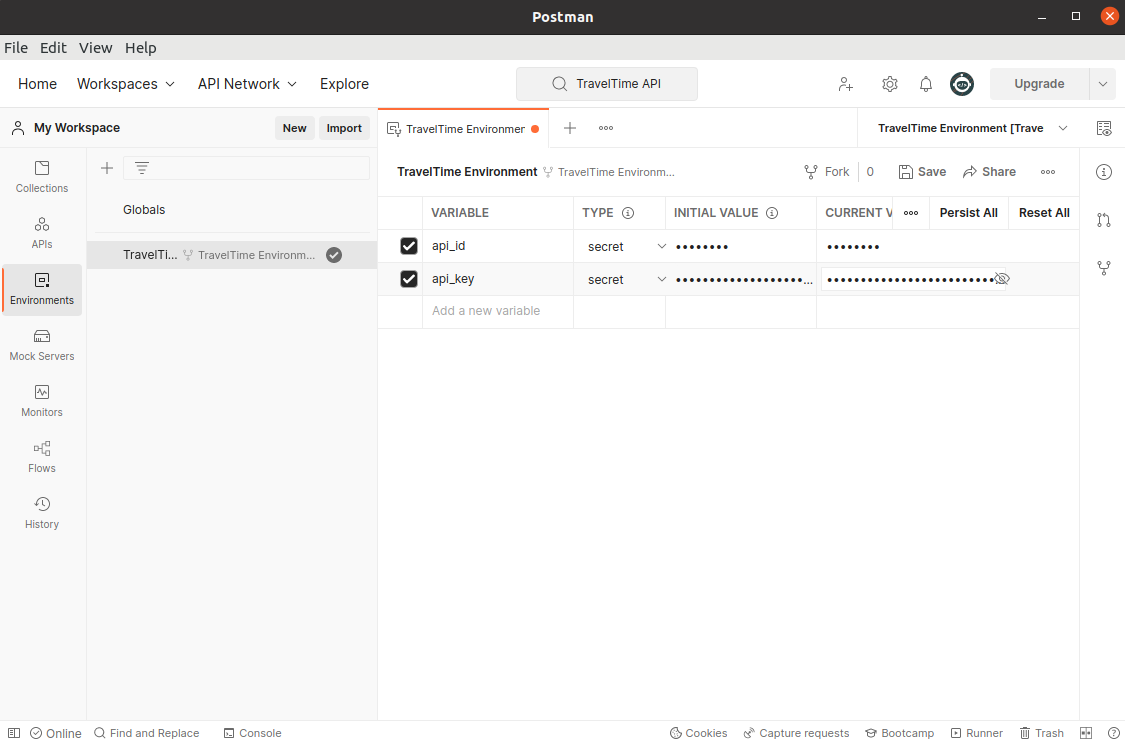Open the Monitors panel
1125x745 pixels.
[41, 401]
